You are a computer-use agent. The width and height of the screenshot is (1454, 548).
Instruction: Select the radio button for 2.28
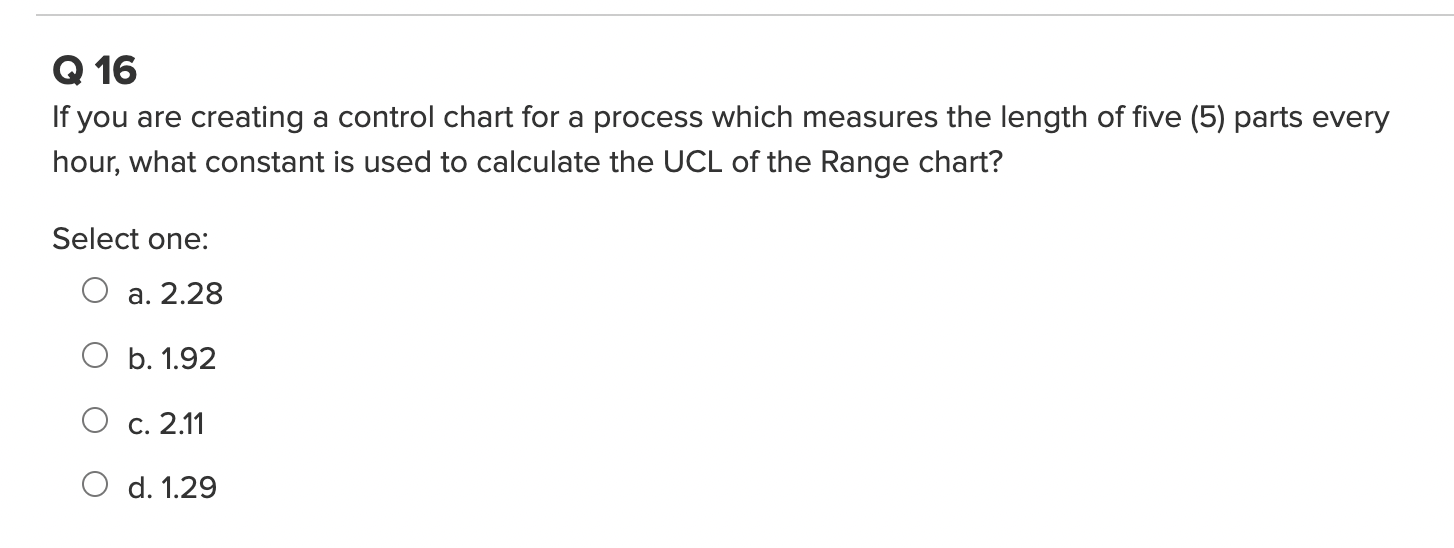click(x=95, y=291)
